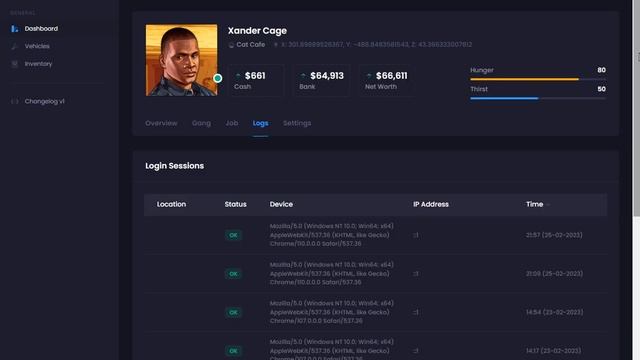Click the $64,913 Bank value
Image resolution: width=640 pixels, height=360 pixels.
pyautogui.click(x=327, y=76)
